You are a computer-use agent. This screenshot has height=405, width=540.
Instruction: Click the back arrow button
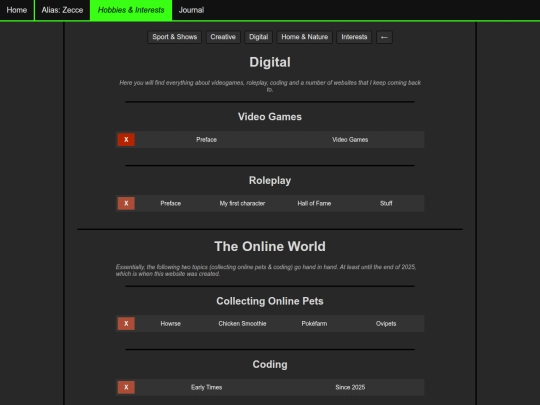click(x=384, y=37)
